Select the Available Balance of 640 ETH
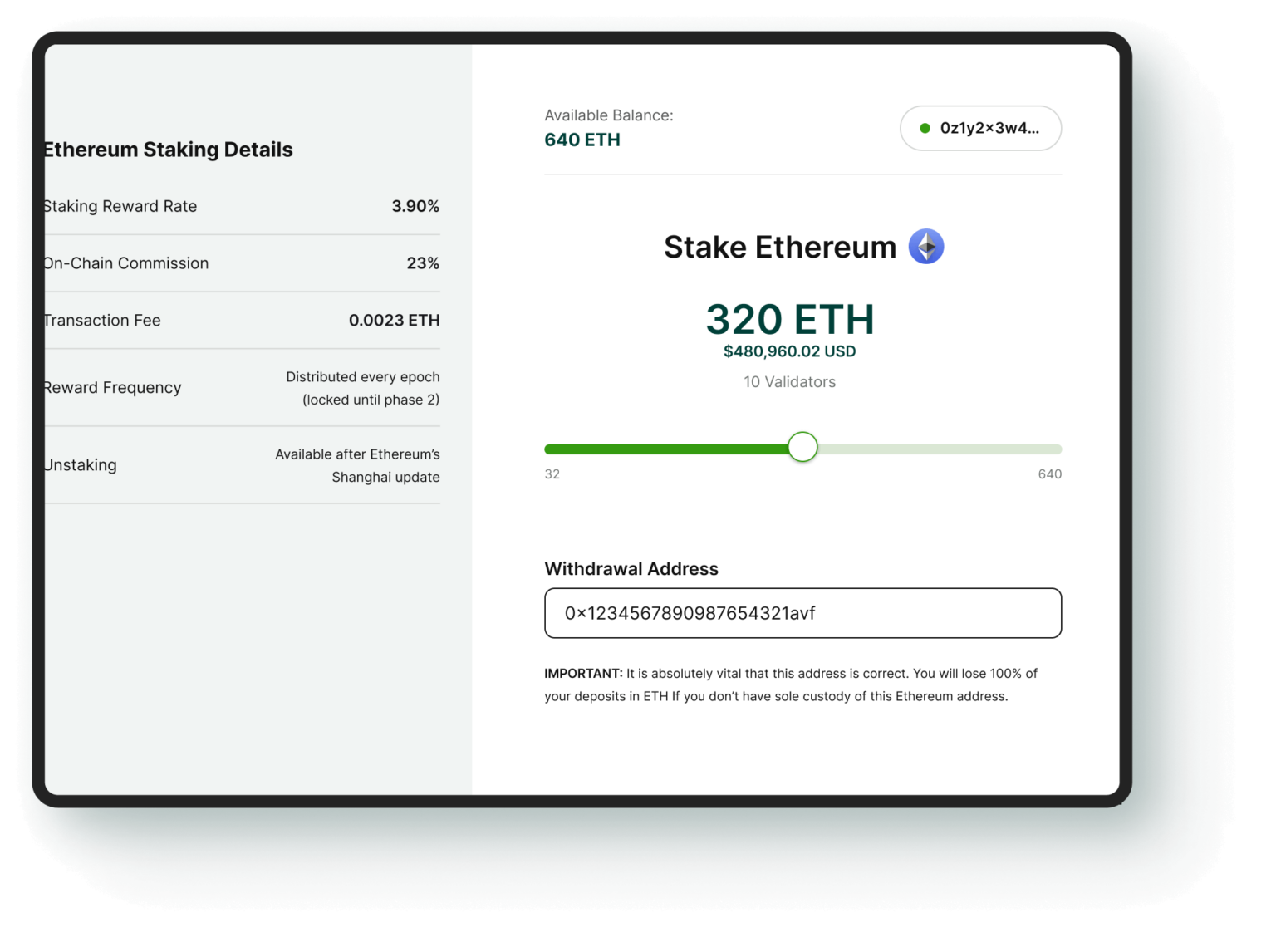This screenshot has height=952, width=1276. click(582, 139)
